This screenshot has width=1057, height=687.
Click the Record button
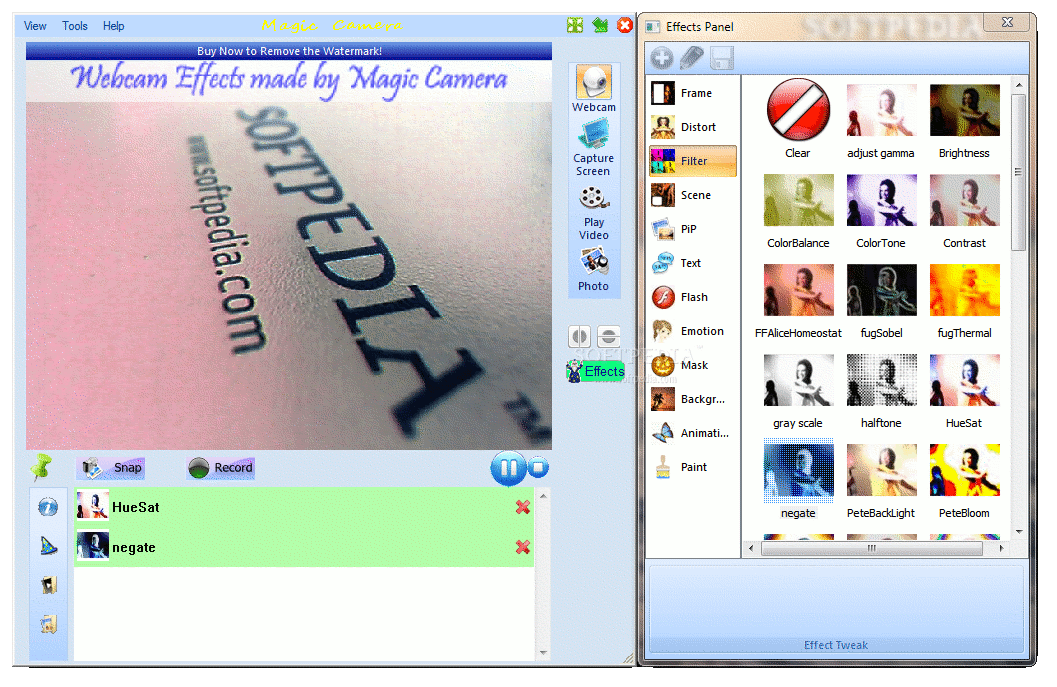pyautogui.click(x=220, y=468)
